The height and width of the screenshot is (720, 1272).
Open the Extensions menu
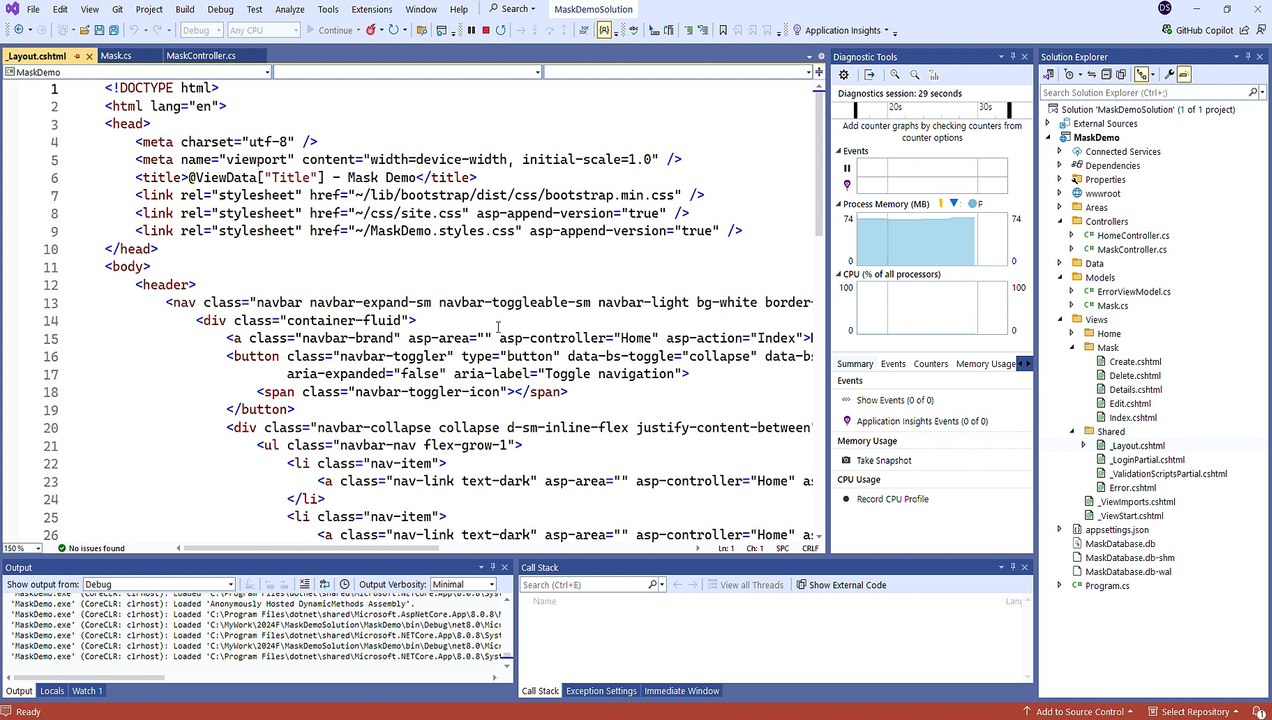pos(371,9)
